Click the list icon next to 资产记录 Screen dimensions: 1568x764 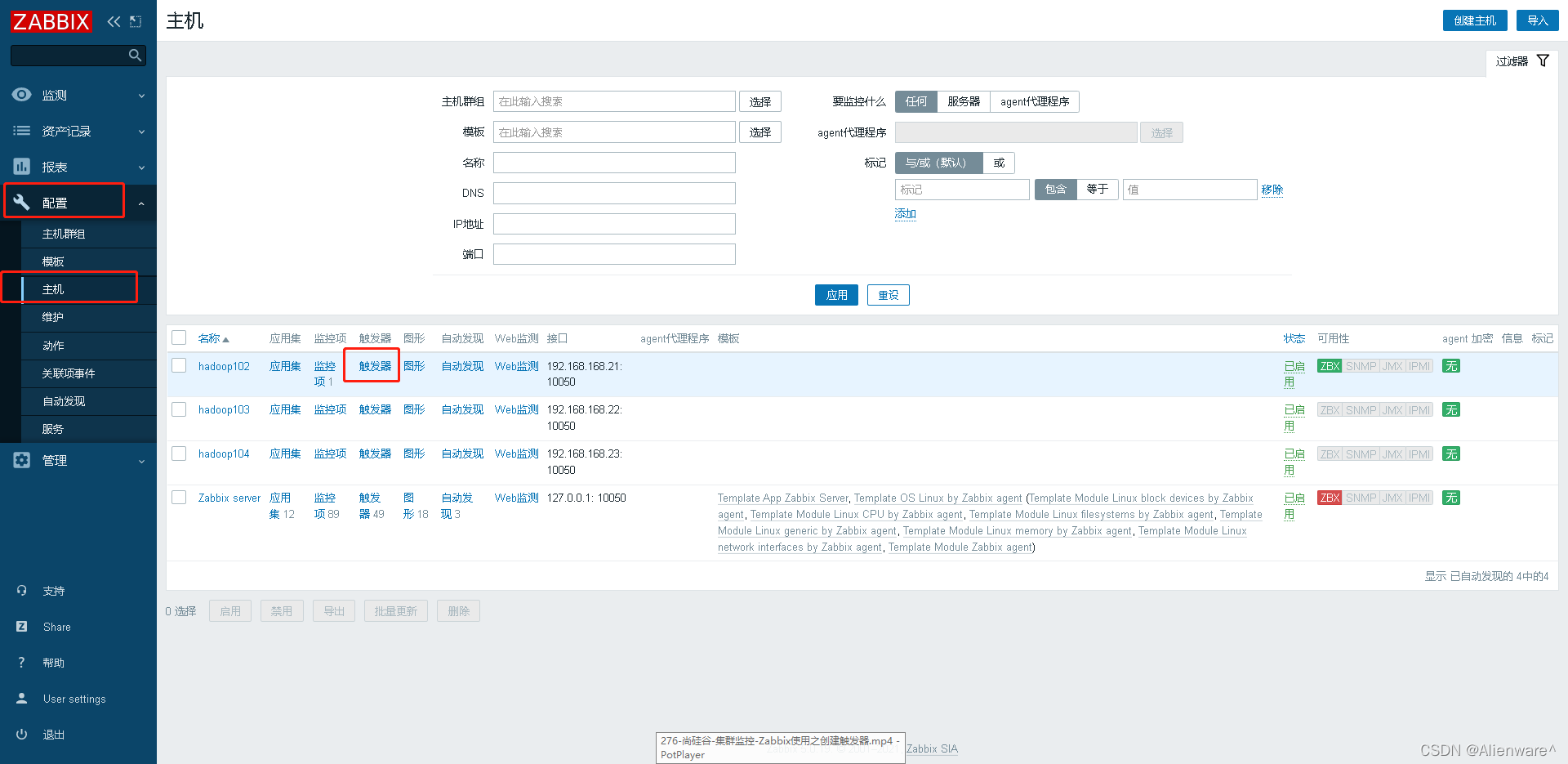coord(22,131)
